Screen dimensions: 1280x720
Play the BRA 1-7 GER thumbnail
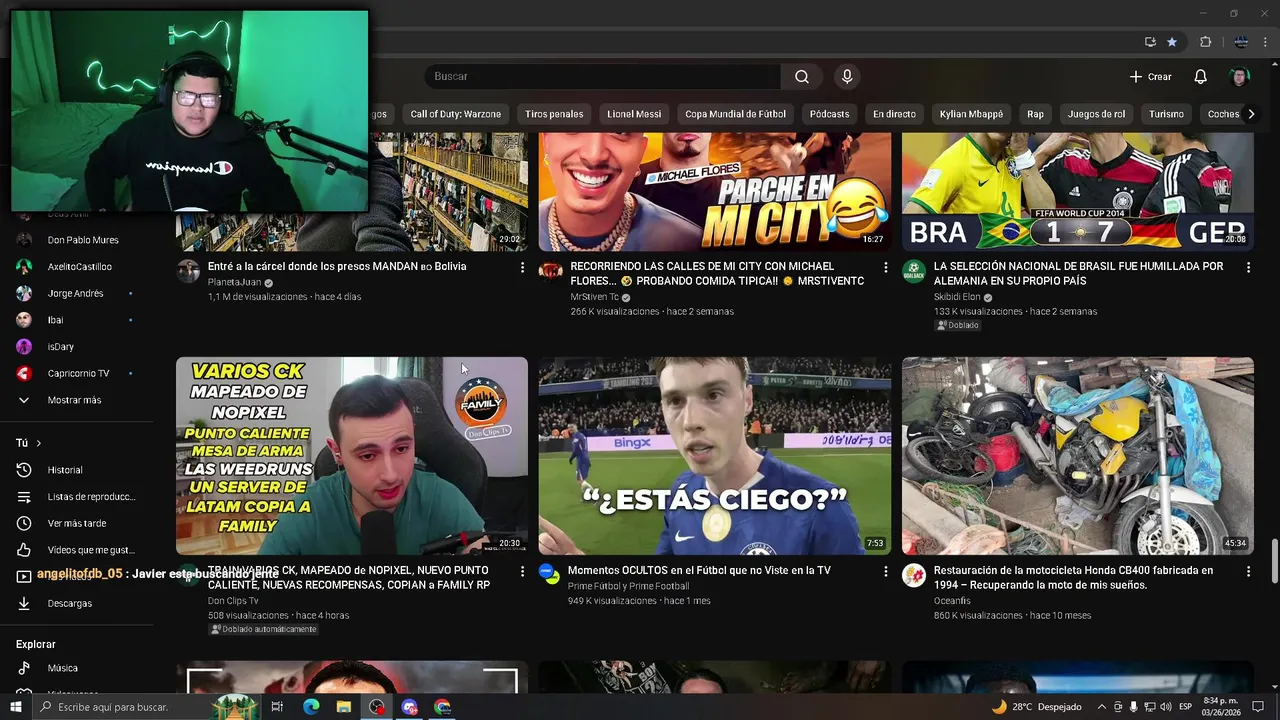click(x=1078, y=192)
